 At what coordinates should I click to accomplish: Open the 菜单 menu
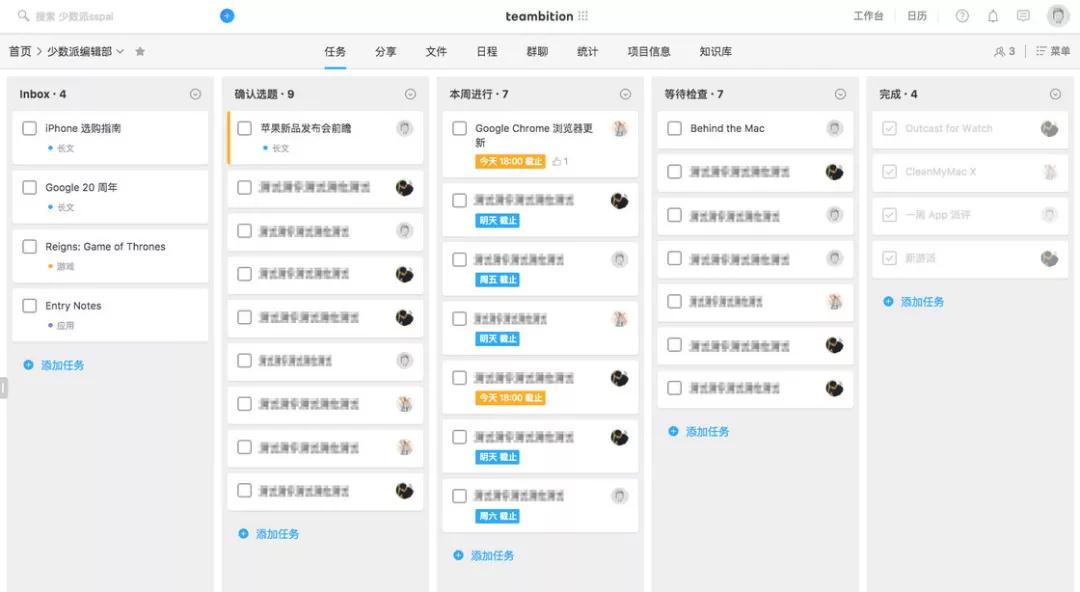point(1053,51)
